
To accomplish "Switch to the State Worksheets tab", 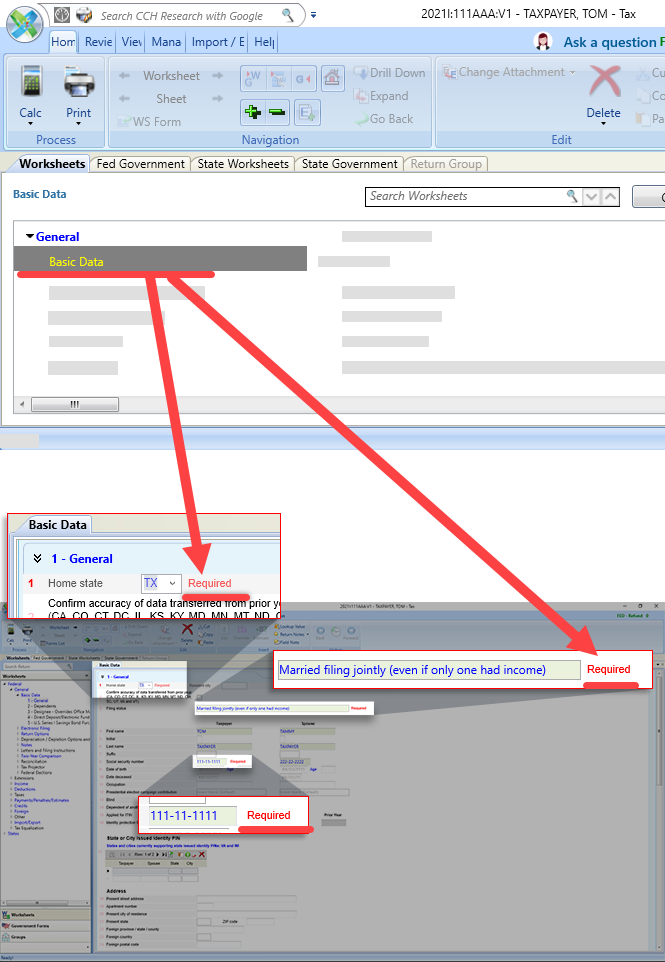I will coord(243,164).
